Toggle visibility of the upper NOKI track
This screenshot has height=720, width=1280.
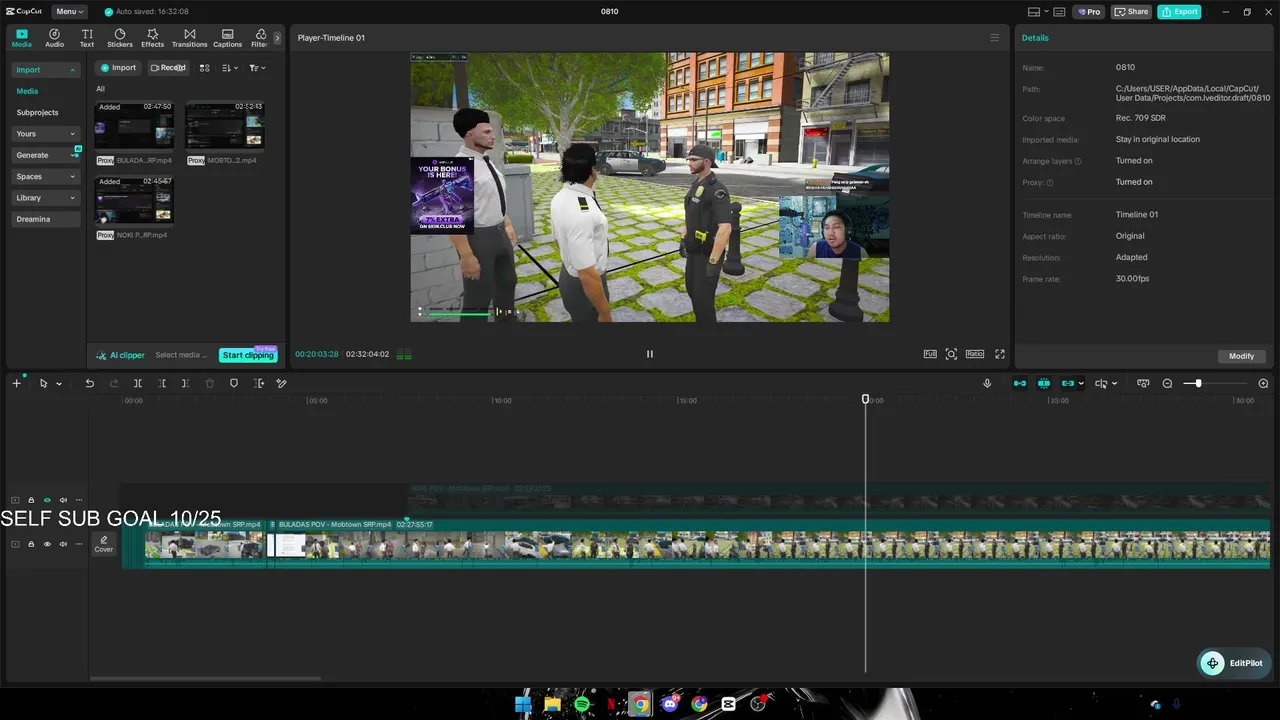click(47, 500)
